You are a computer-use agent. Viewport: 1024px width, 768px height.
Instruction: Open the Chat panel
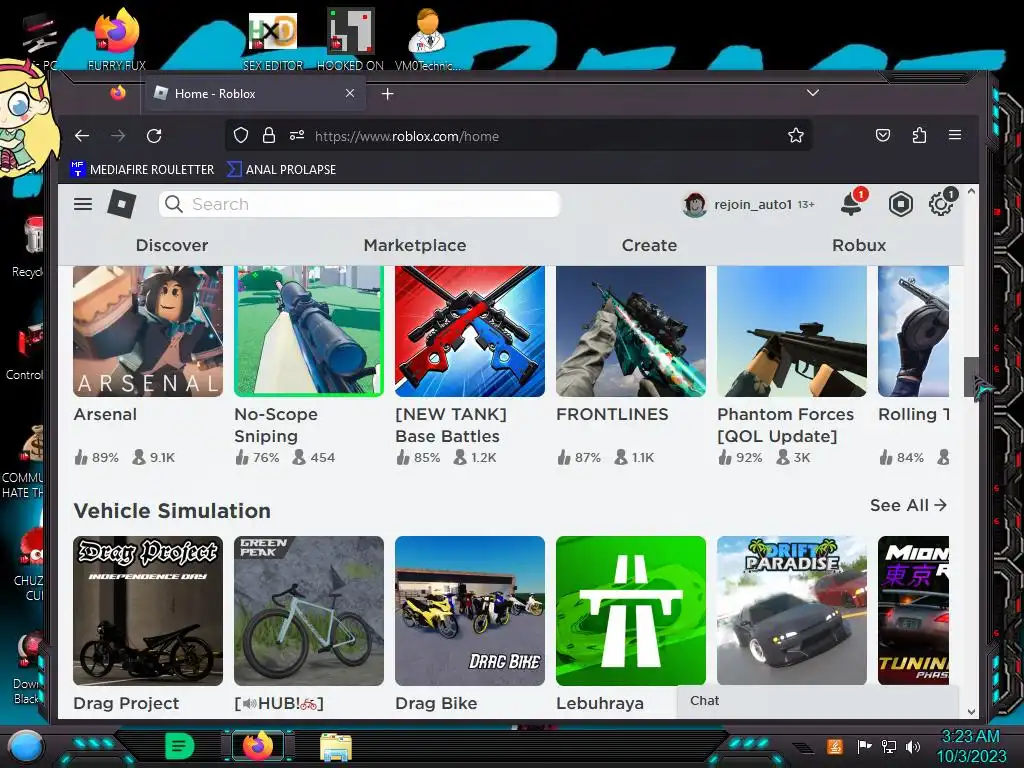[x=818, y=701]
